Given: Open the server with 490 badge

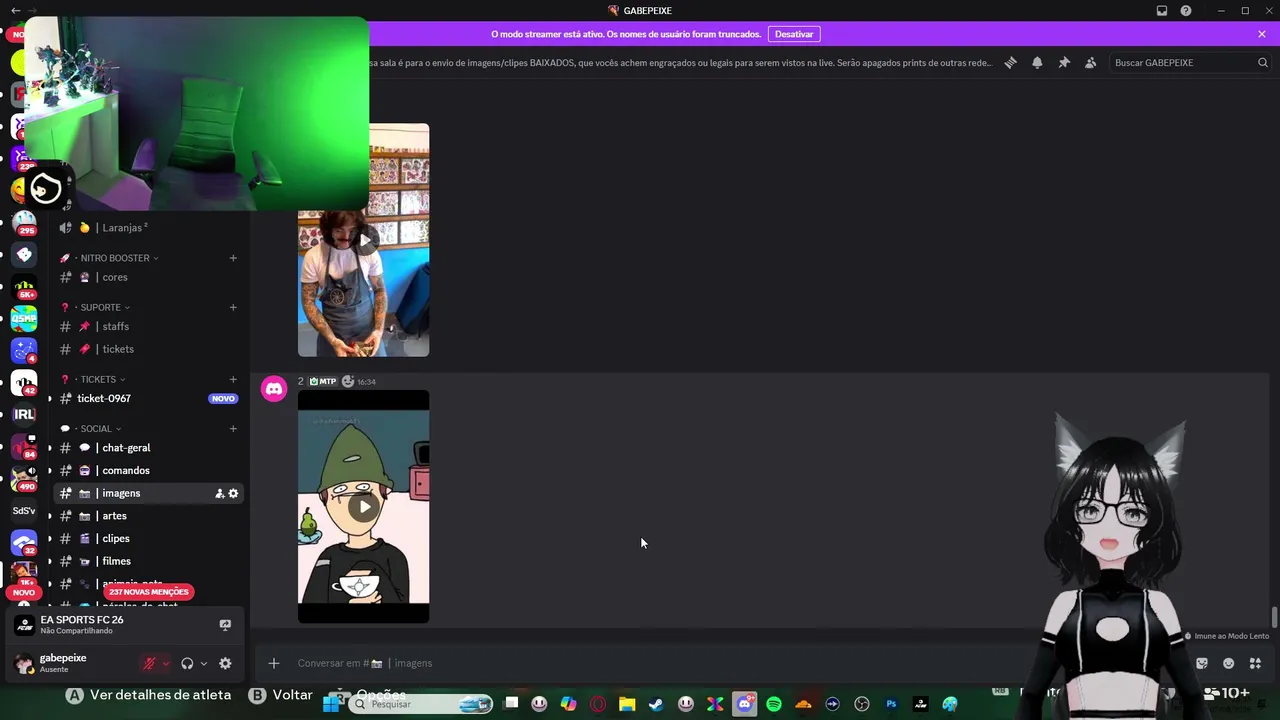Looking at the screenshot, I should tap(24, 478).
